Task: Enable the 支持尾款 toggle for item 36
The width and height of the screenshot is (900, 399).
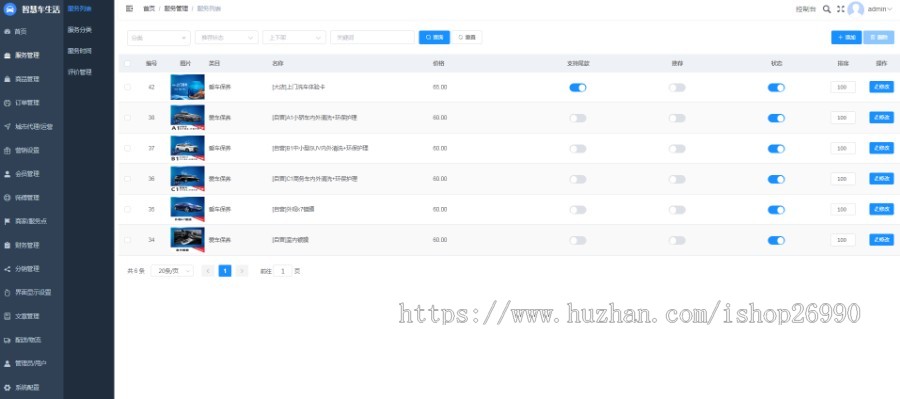Action: (x=578, y=179)
